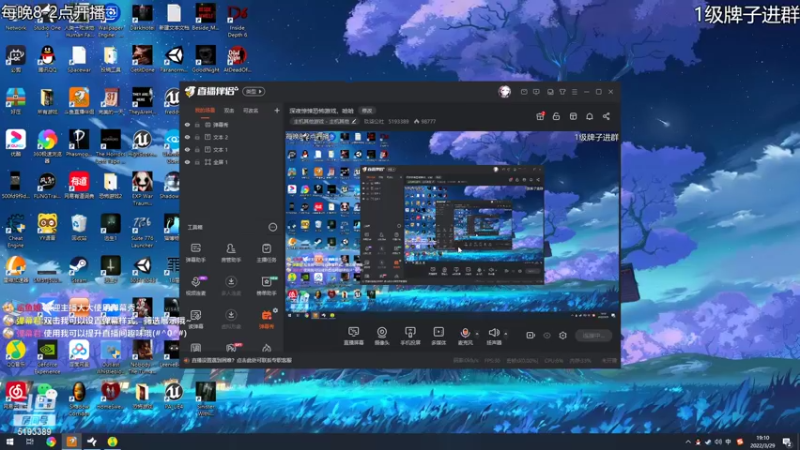Lock the 文本 2 source layer
This screenshot has width=800, height=450.
[197, 137]
